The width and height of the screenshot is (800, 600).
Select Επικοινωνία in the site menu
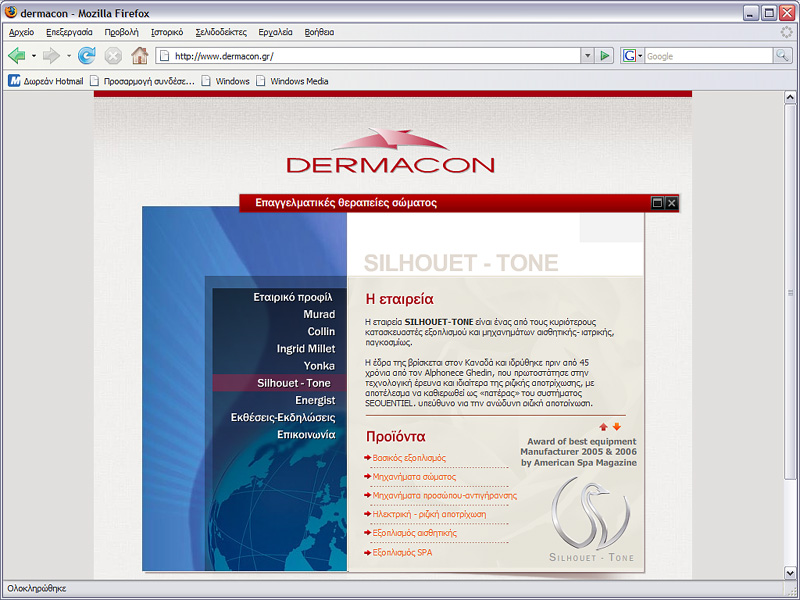(x=306, y=435)
